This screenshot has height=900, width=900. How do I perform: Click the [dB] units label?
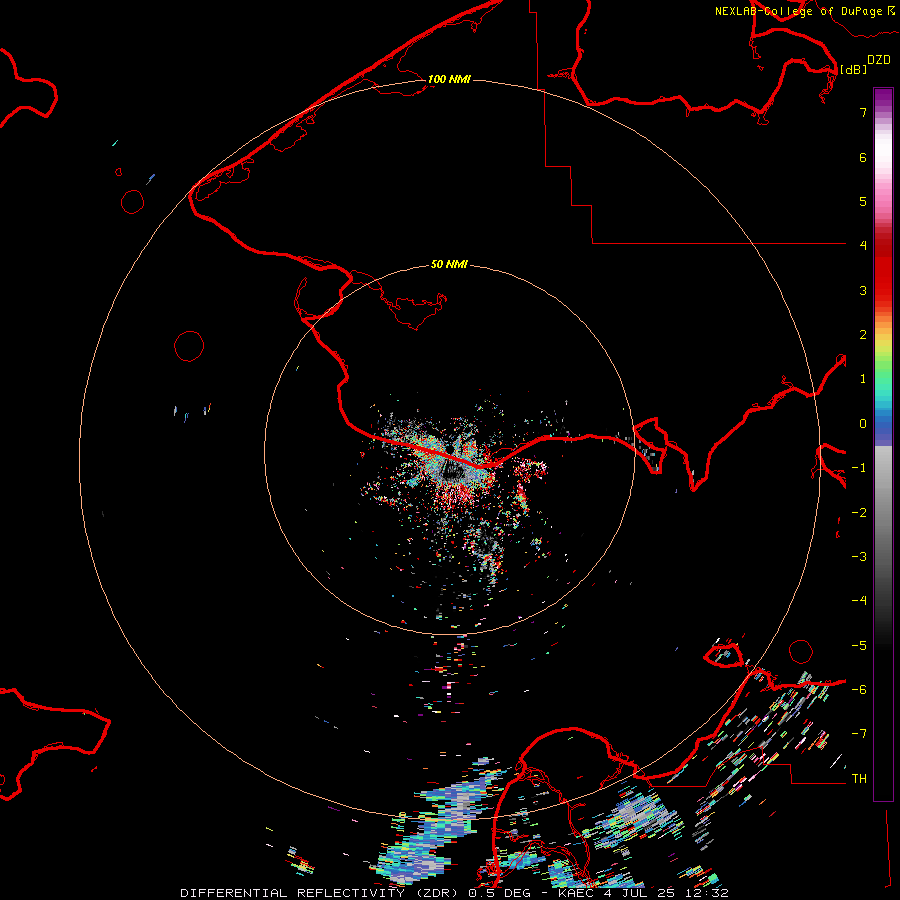click(853, 69)
